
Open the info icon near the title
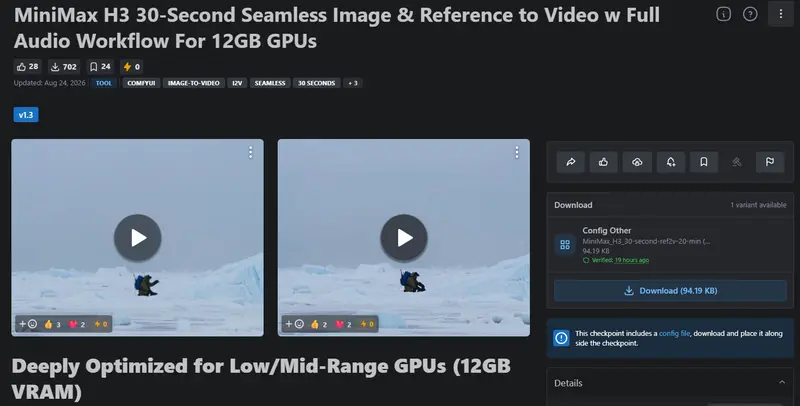click(x=723, y=14)
